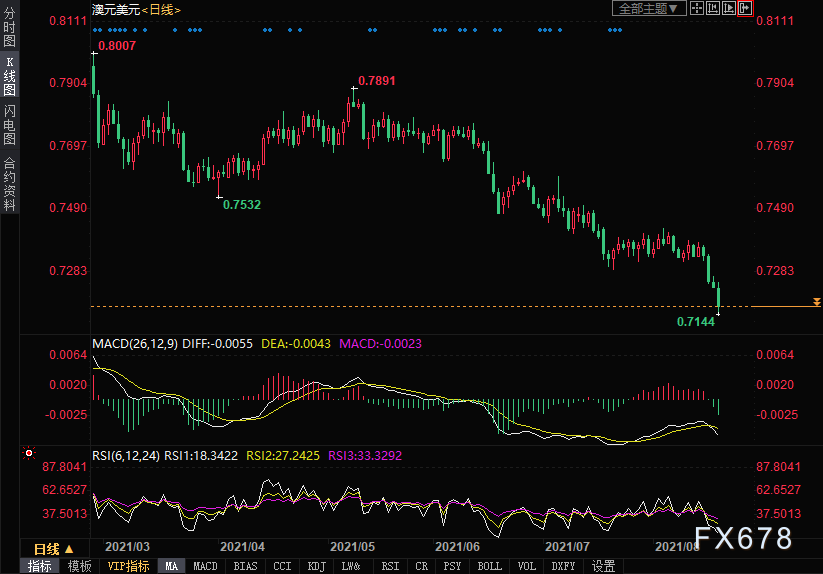Click the RSI3:33.3292 value

point(365,455)
